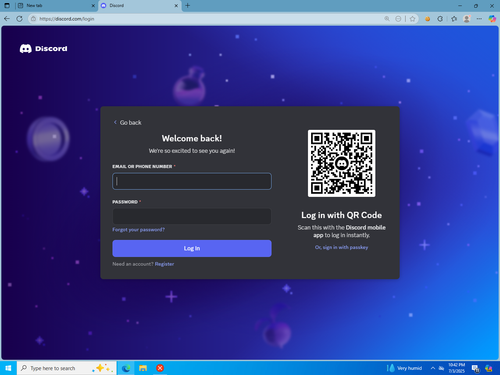Go back with the browser back arrow
The height and width of the screenshot is (375, 500).
pyautogui.click(x=7, y=19)
